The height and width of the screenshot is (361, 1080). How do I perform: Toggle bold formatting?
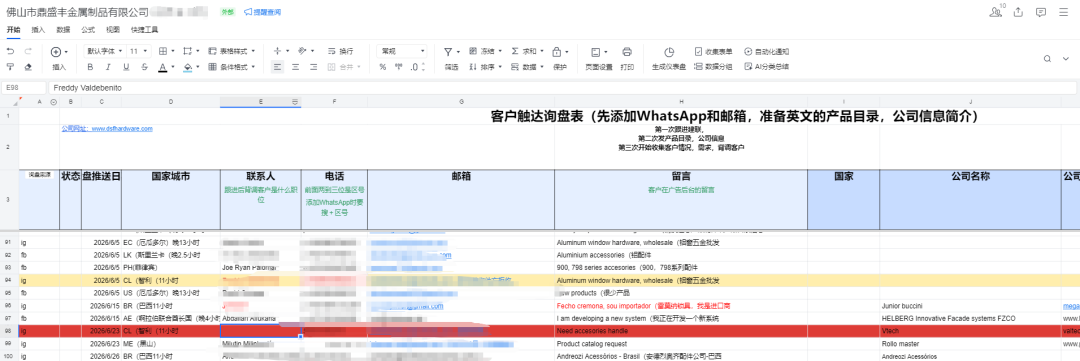(x=90, y=67)
